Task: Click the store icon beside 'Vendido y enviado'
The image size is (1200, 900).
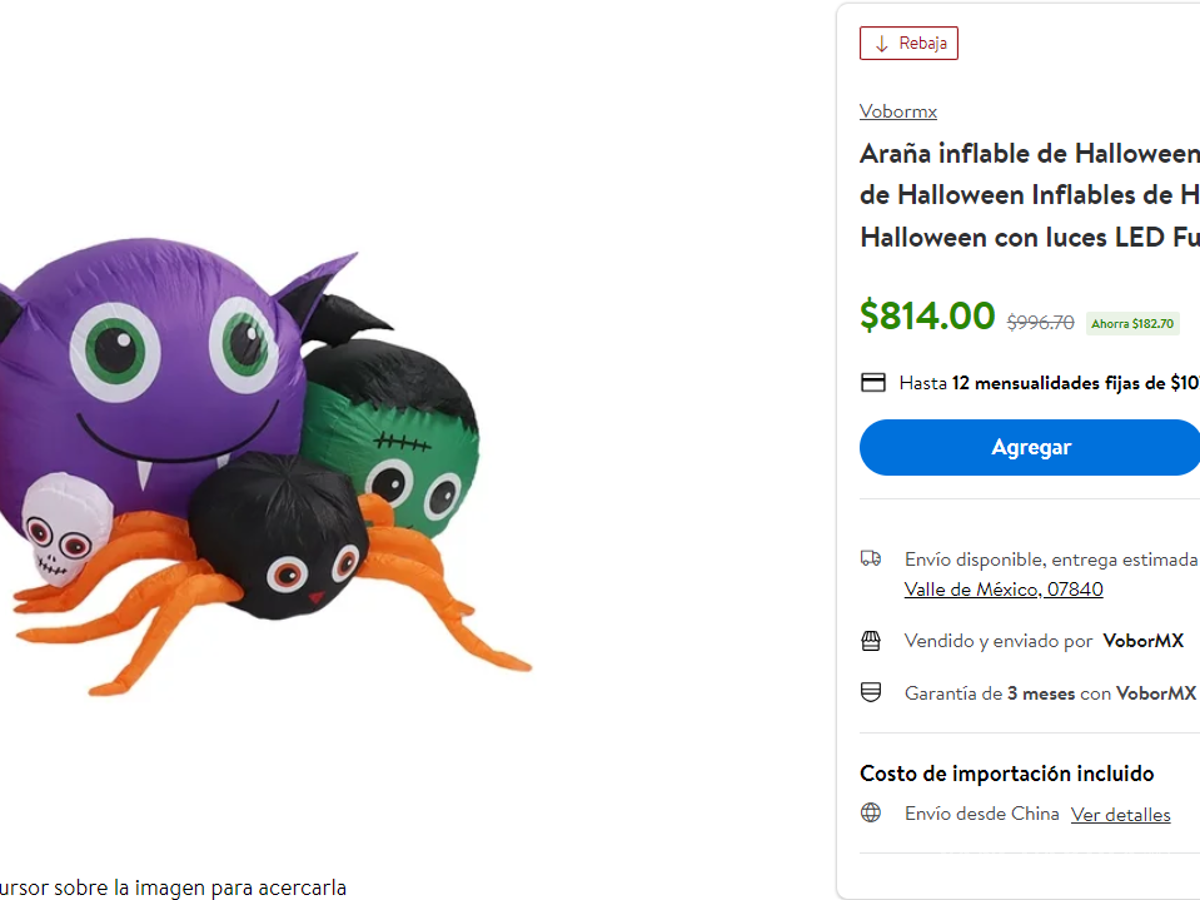Action: point(873,641)
